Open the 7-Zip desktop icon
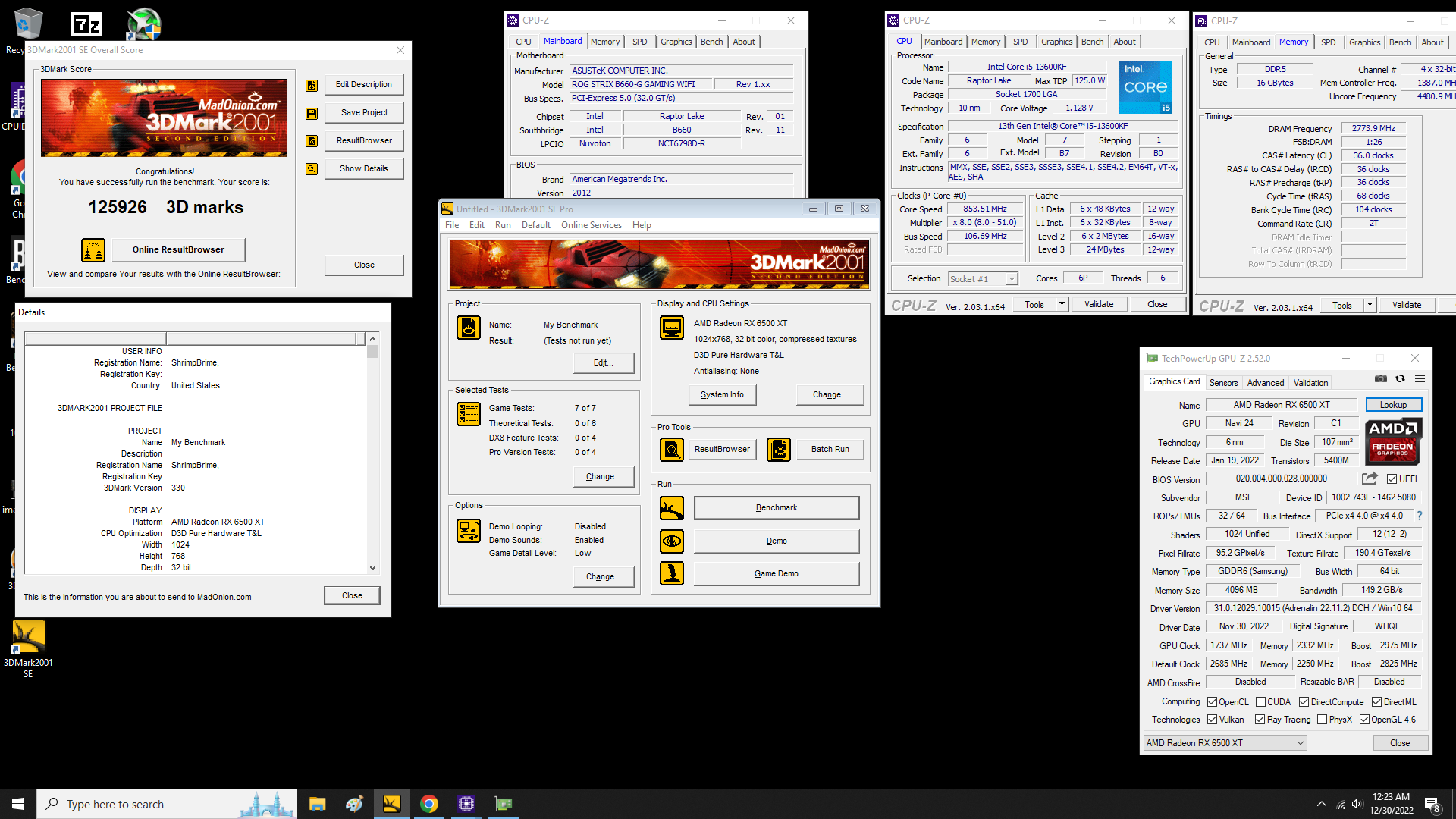The width and height of the screenshot is (1456, 819). coord(86,25)
